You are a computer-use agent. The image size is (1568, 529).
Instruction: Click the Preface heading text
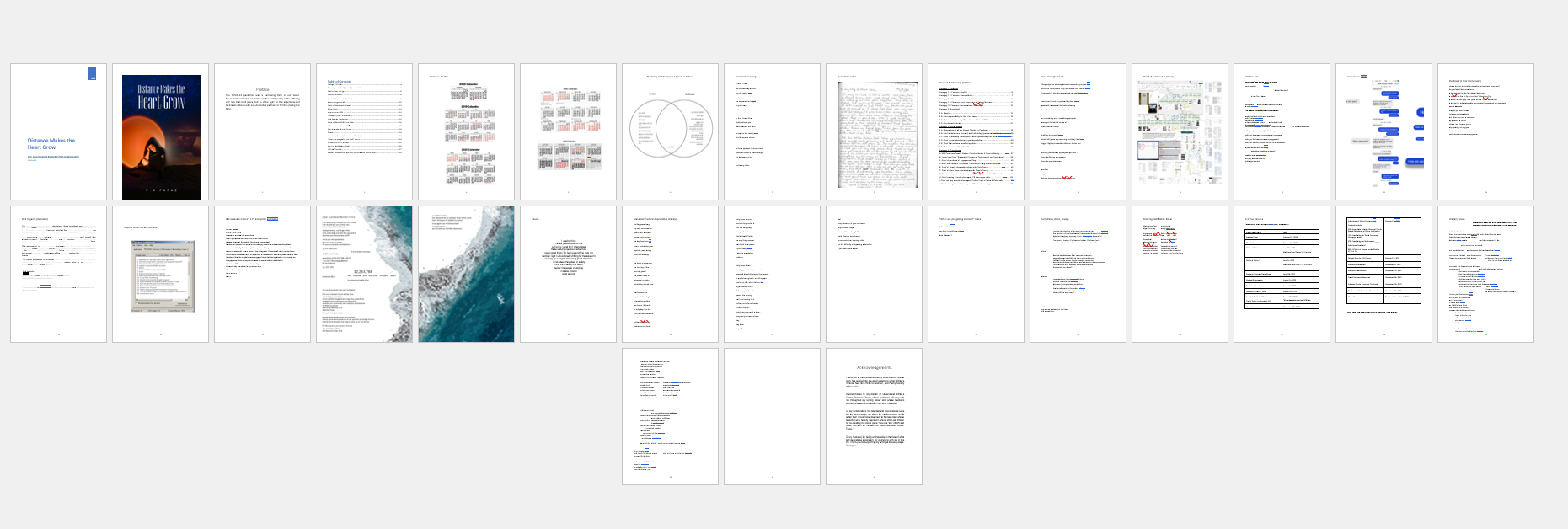pos(263,89)
